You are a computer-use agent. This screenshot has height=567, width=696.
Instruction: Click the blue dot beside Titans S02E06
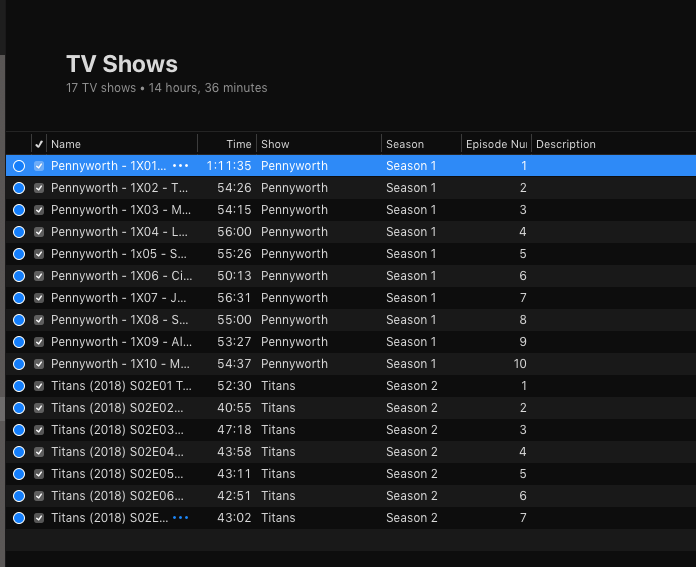click(19, 496)
